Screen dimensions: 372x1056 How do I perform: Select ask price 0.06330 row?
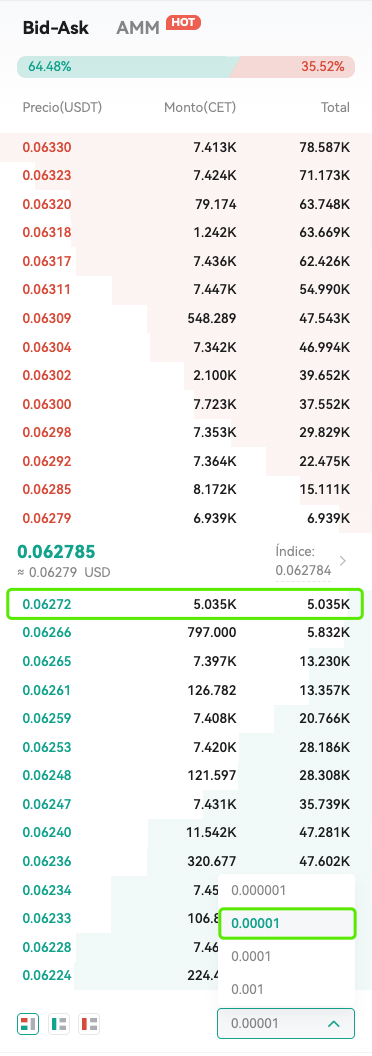click(186, 147)
